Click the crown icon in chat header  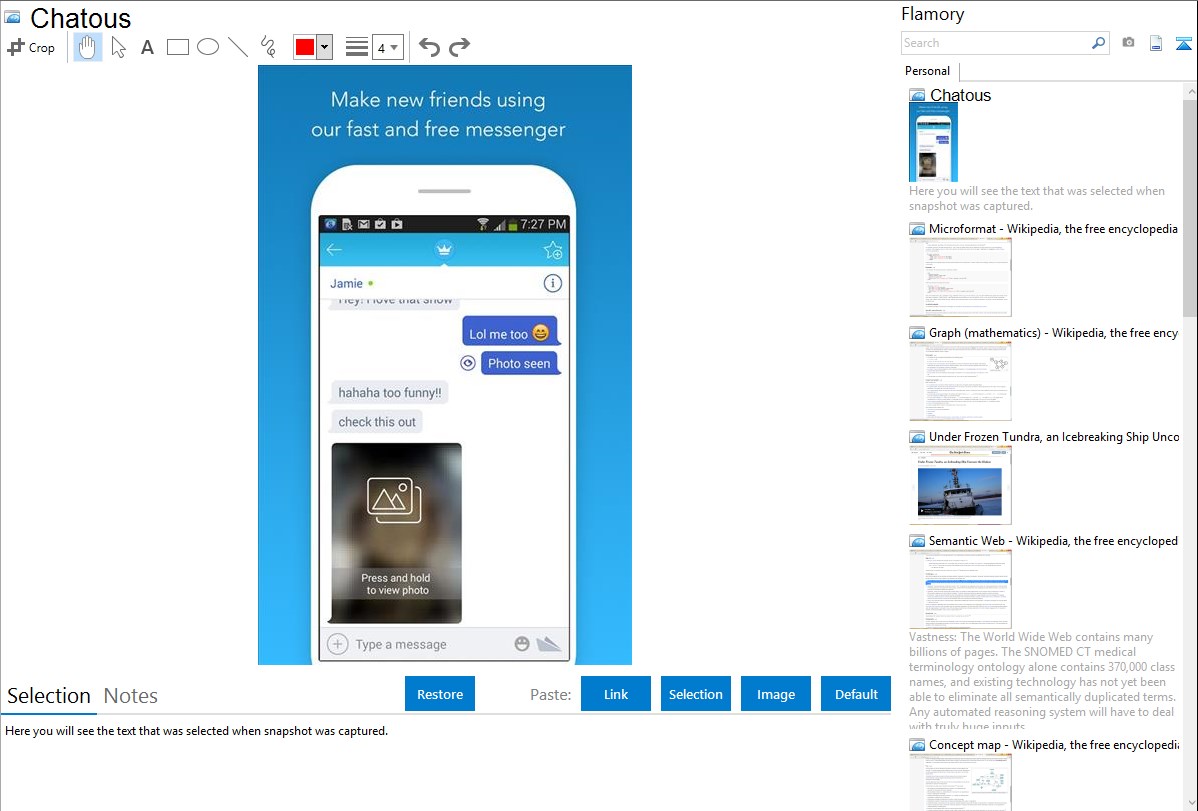444,249
